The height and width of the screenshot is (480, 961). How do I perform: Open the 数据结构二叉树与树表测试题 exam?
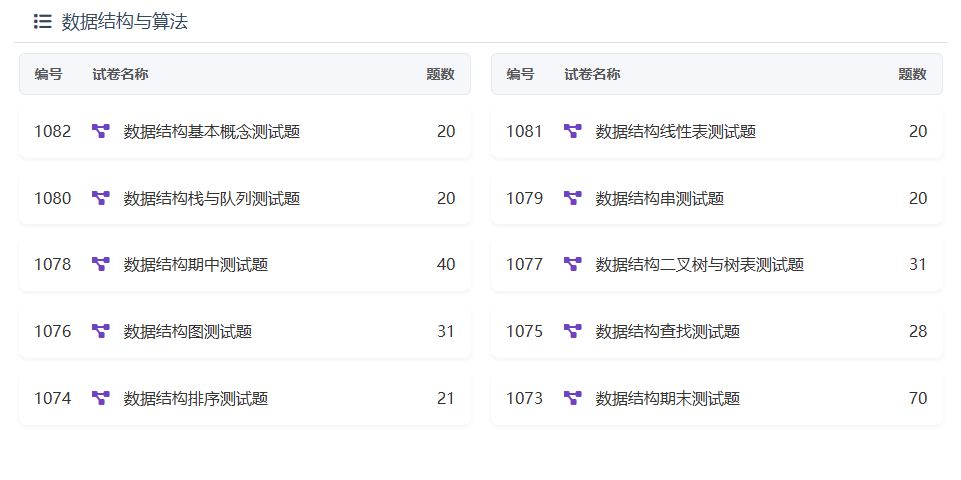[x=699, y=265]
